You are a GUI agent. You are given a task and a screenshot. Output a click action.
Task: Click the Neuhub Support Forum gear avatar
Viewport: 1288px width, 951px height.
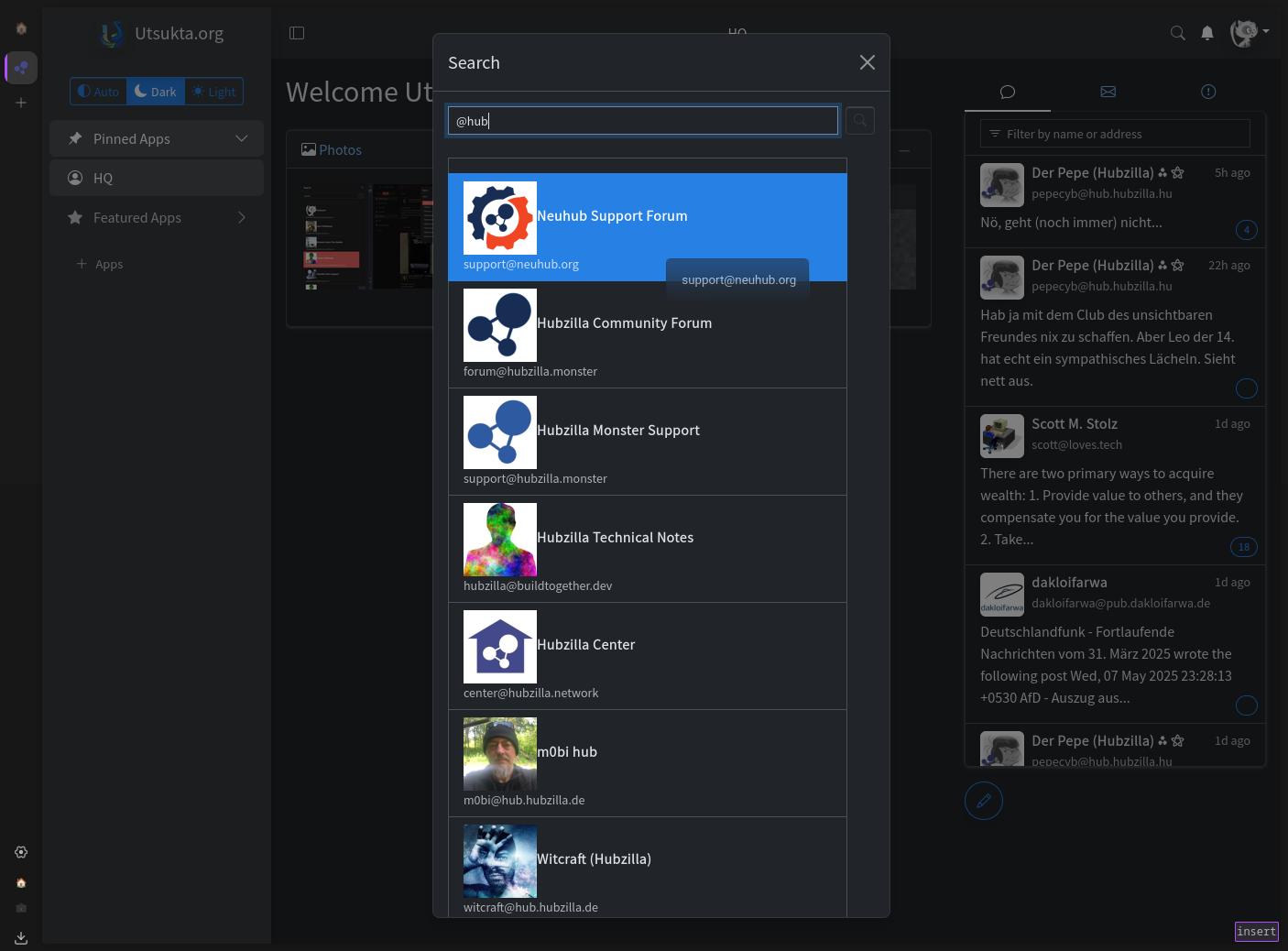(500, 218)
